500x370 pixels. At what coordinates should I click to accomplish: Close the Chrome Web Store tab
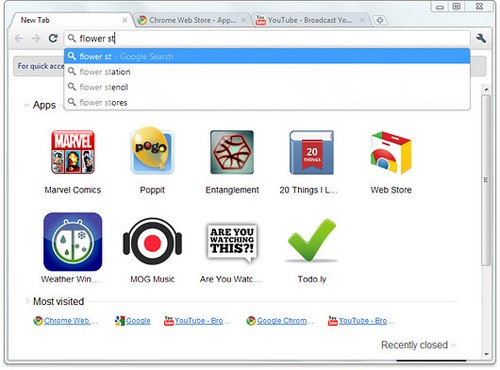click(244, 20)
